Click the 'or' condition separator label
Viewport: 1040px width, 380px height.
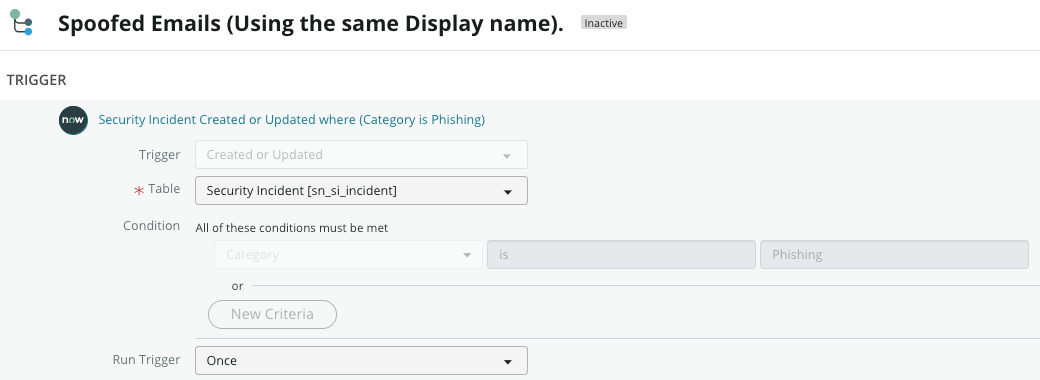(237, 286)
